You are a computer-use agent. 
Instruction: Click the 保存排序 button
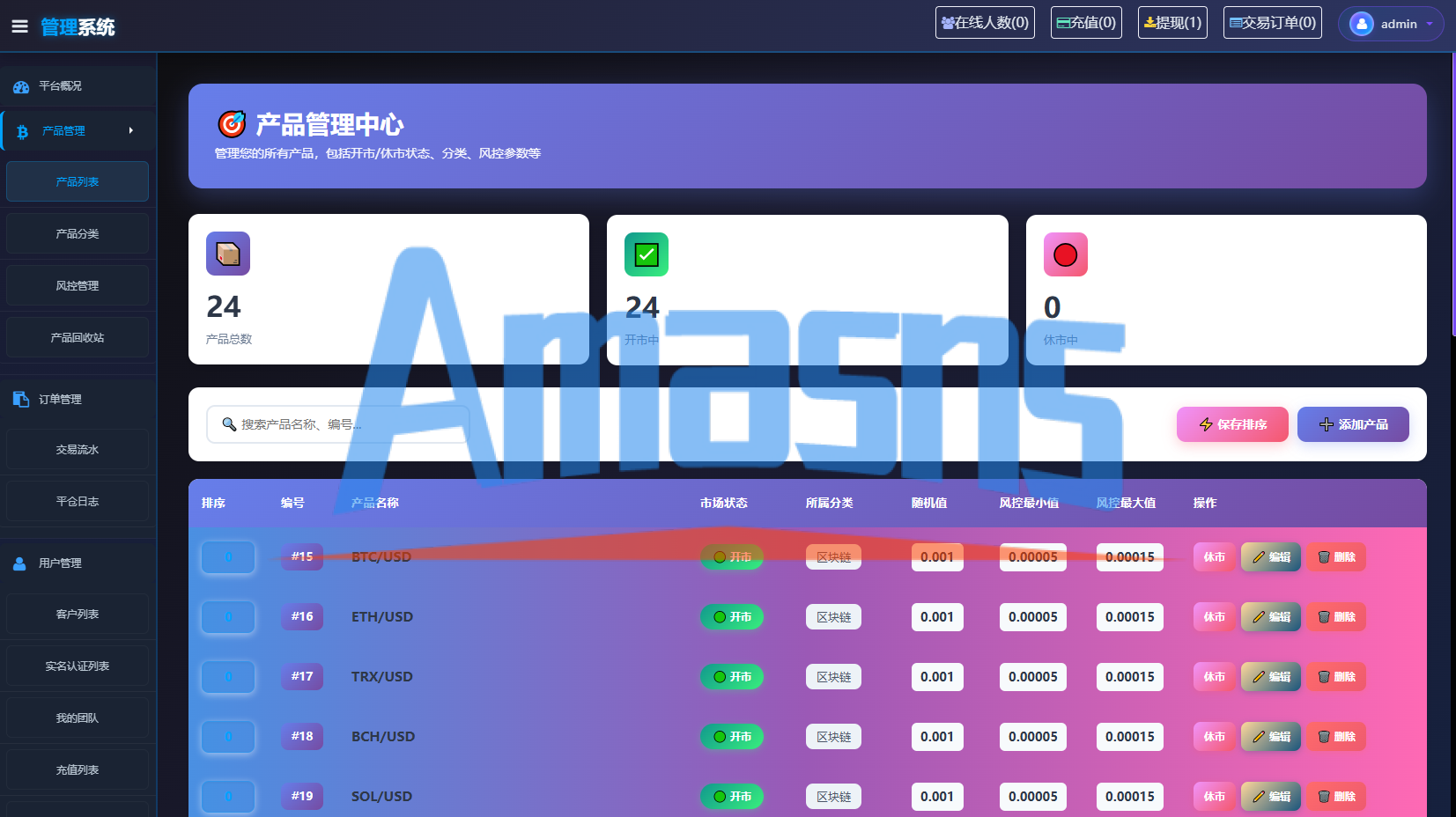1232,424
